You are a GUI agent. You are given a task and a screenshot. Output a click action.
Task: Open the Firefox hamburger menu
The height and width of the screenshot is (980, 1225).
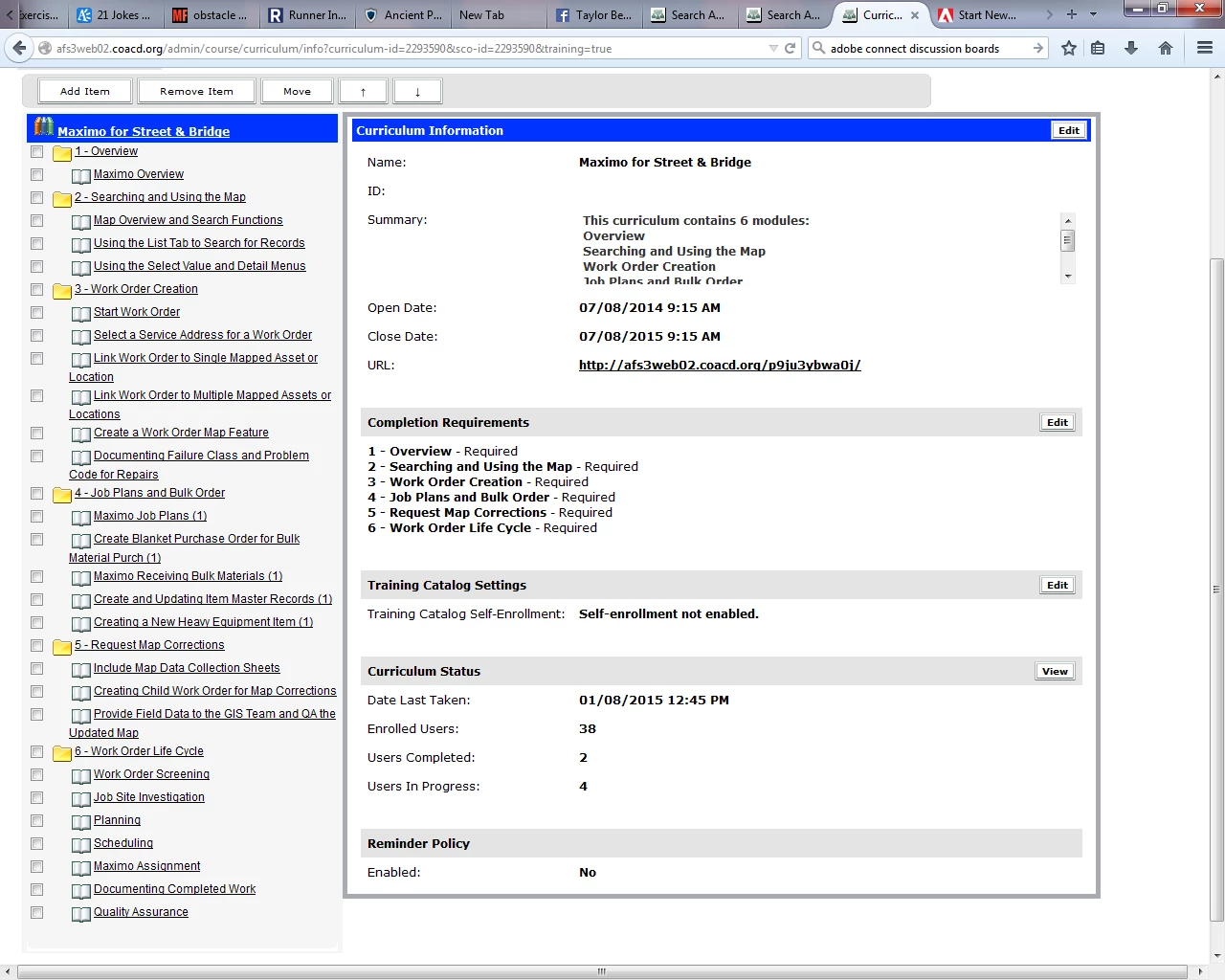[1205, 48]
